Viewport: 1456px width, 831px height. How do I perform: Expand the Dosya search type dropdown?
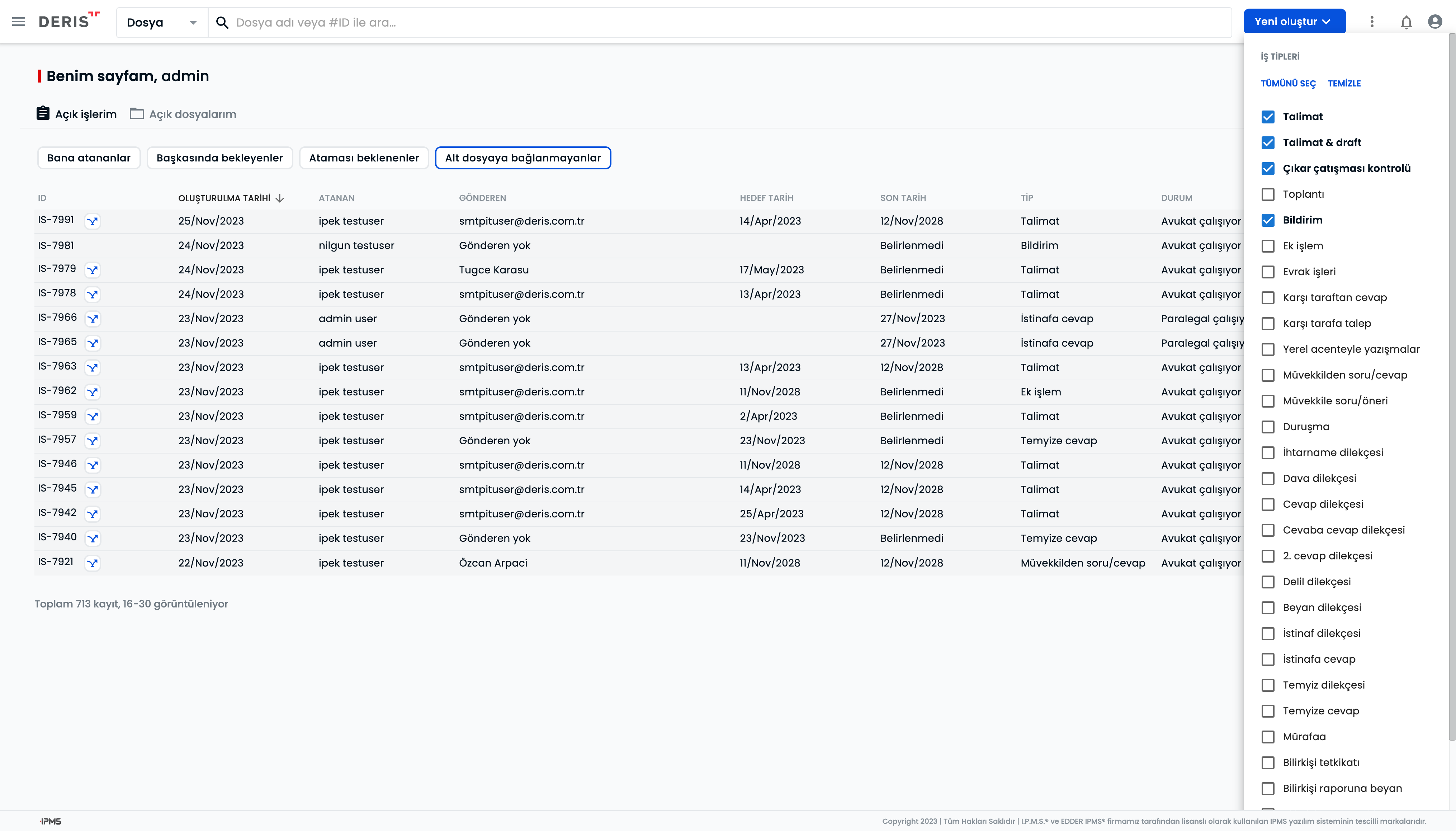[x=162, y=23]
